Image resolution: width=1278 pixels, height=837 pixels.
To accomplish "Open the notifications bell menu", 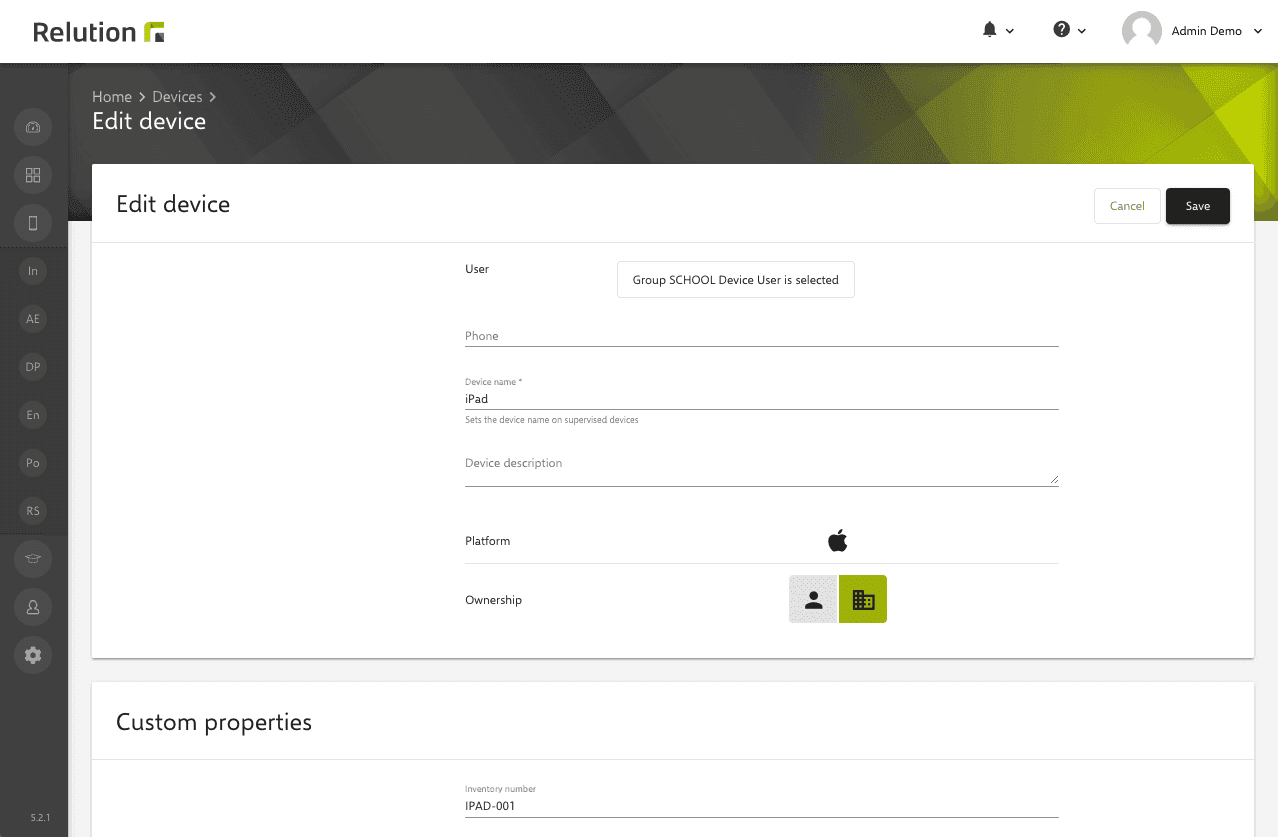I will pyautogui.click(x=998, y=30).
